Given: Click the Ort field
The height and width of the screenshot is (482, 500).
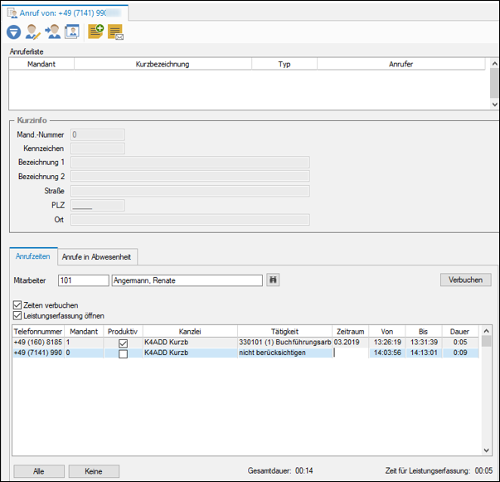Looking at the screenshot, I should tap(190, 219).
